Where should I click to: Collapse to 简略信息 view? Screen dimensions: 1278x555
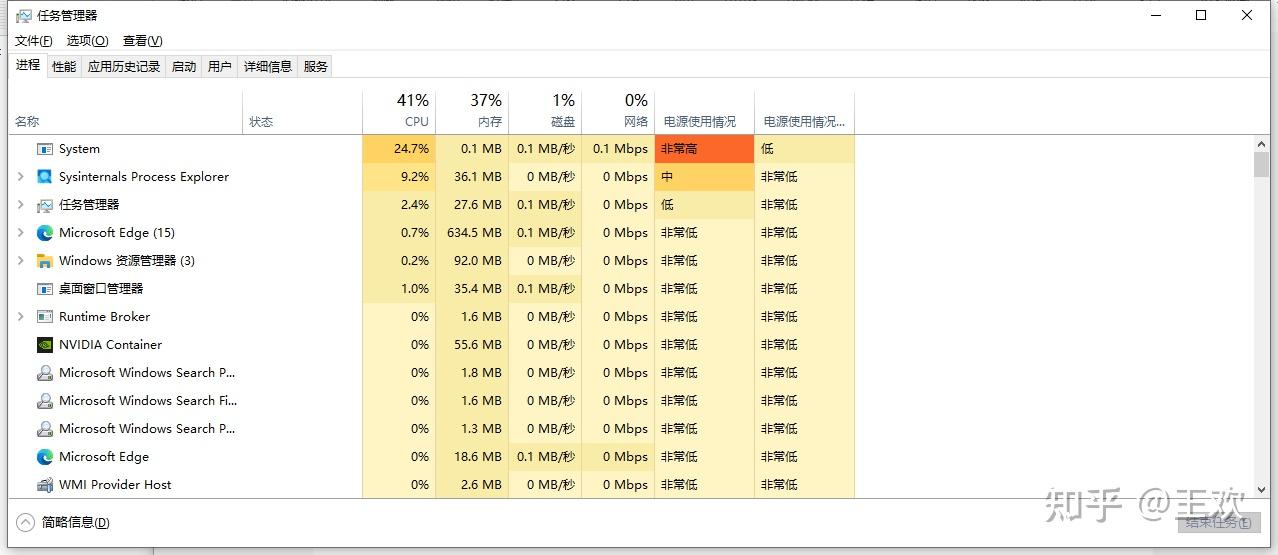pos(64,523)
